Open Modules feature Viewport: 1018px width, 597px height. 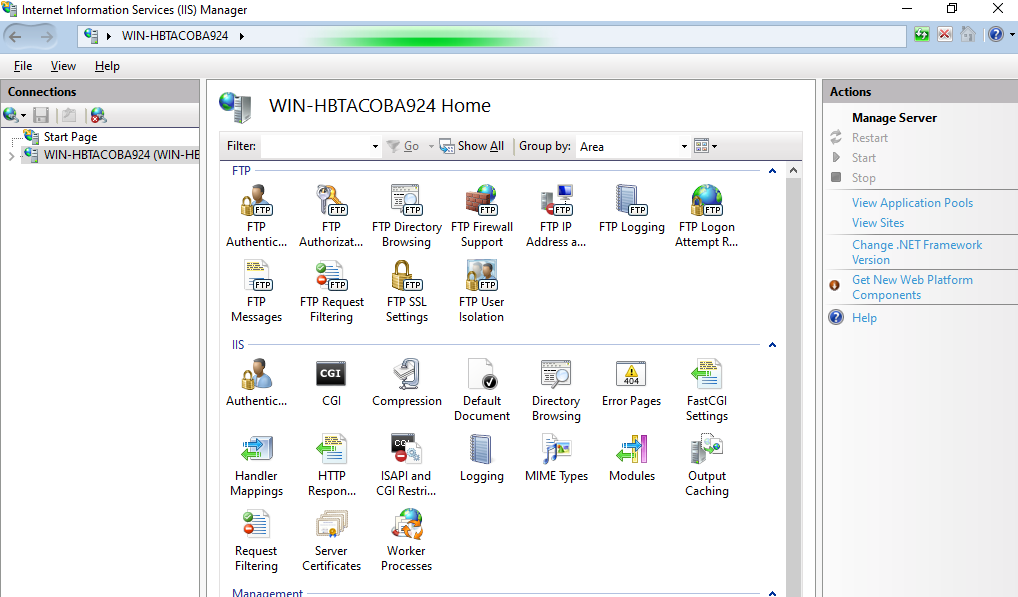(x=632, y=458)
